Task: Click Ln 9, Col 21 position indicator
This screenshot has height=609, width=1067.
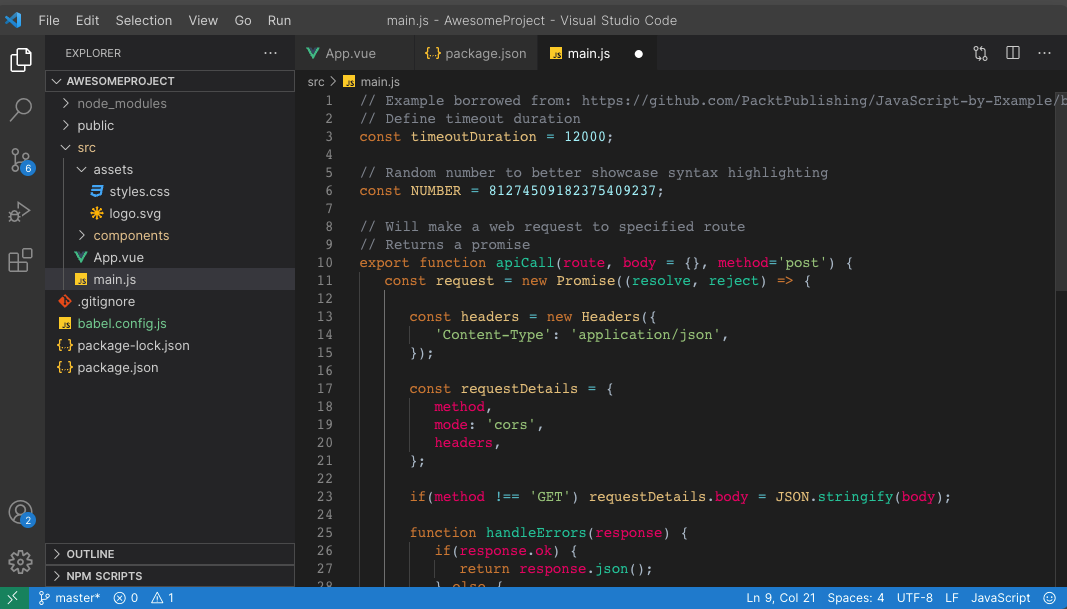Action: pyautogui.click(x=781, y=598)
